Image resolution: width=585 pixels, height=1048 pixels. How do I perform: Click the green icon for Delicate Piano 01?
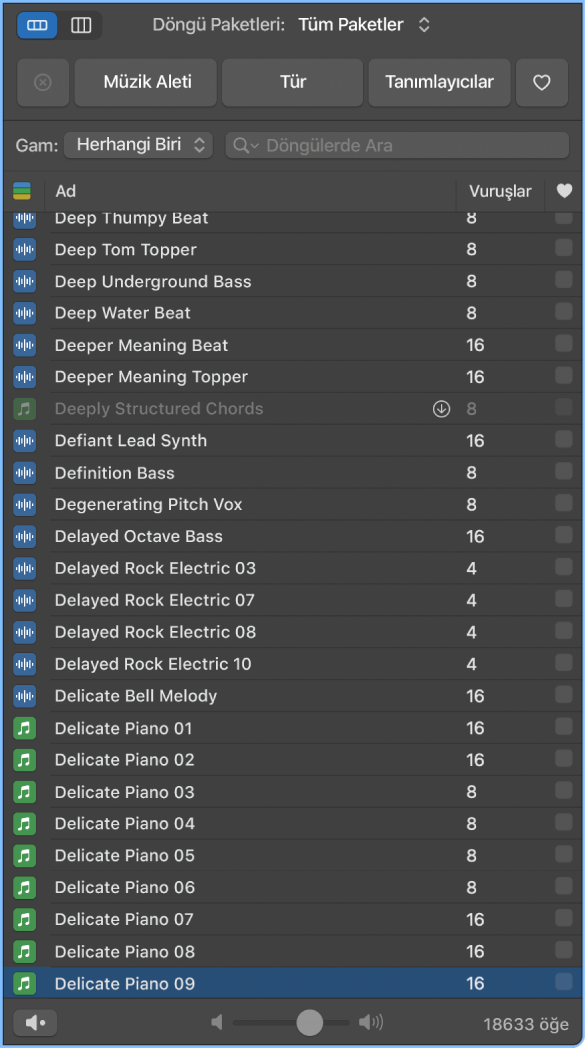click(25, 728)
